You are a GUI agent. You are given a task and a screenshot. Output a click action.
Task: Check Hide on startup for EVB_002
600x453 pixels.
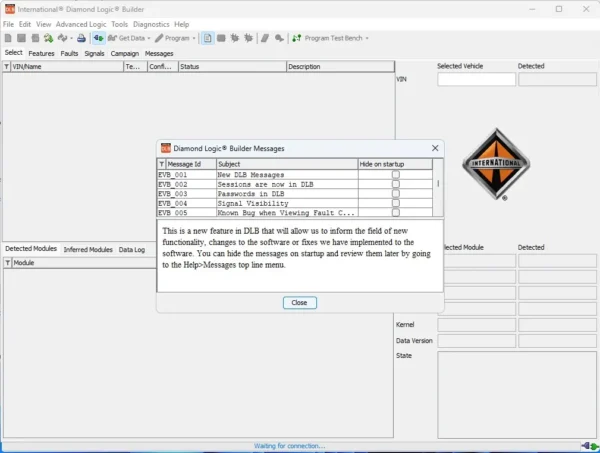[396, 184]
